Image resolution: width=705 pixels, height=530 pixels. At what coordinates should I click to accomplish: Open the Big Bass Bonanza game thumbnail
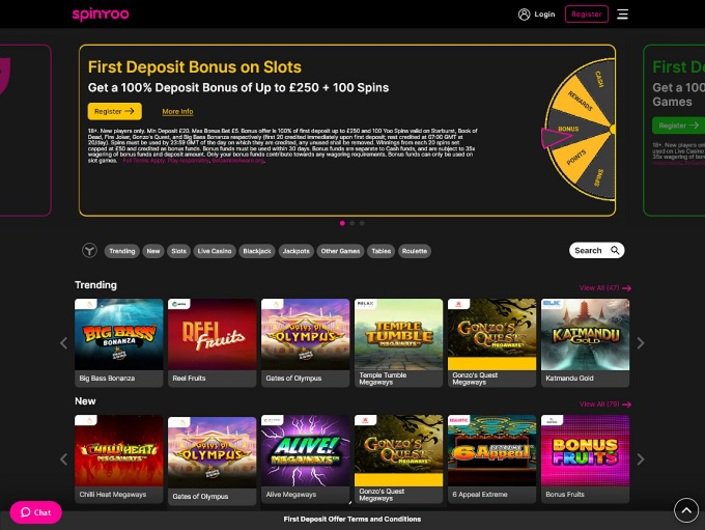click(x=119, y=334)
